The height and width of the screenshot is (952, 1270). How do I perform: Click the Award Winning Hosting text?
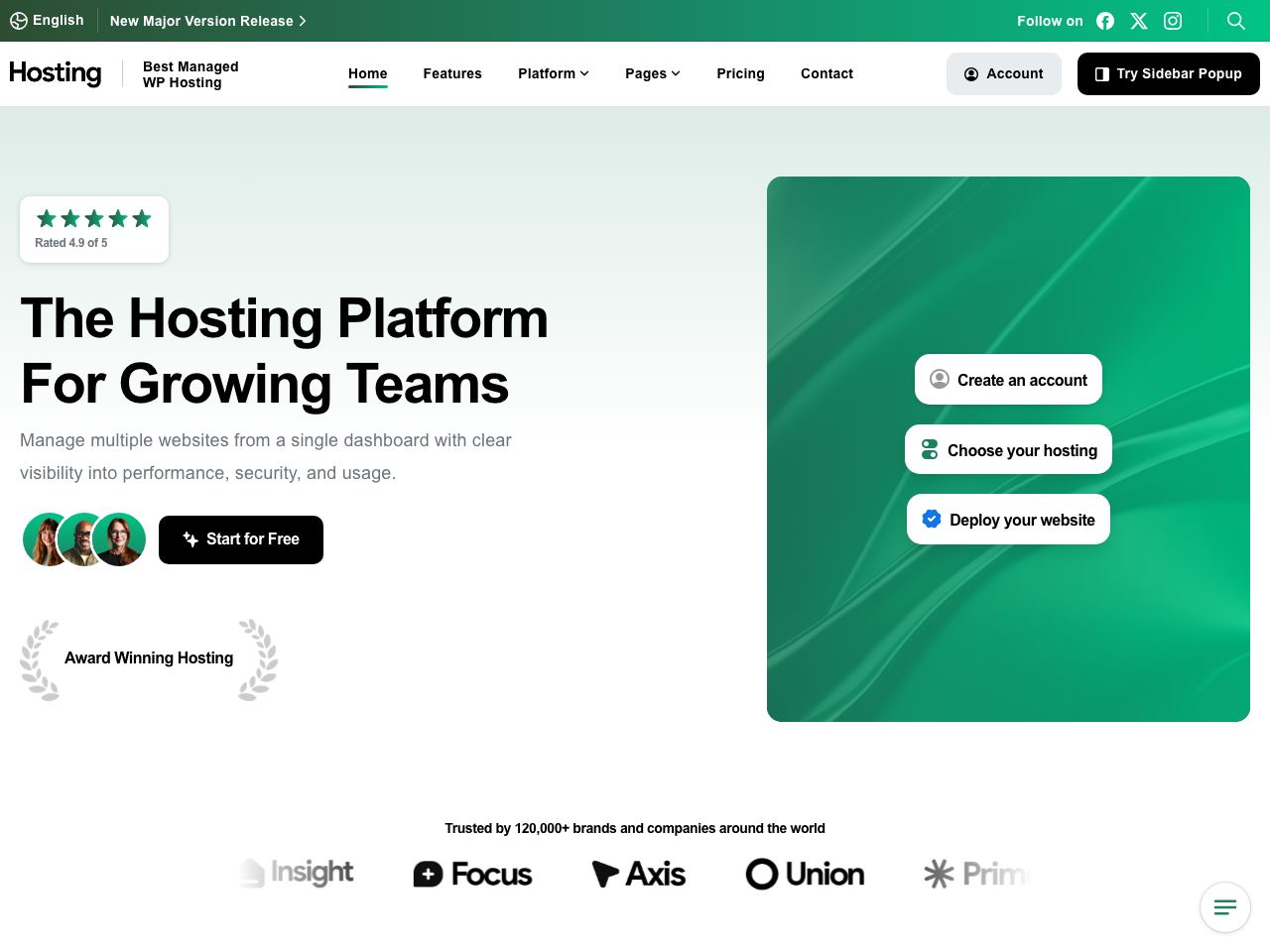[149, 658]
